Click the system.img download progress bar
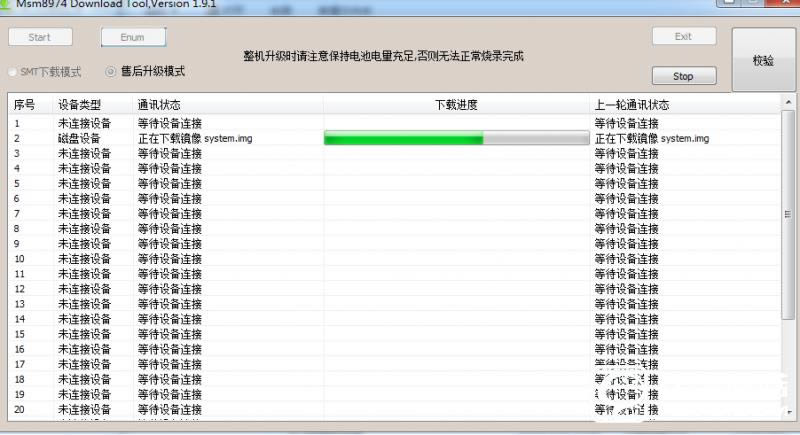Viewport: 800px width, 435px height. click(457, 138)
